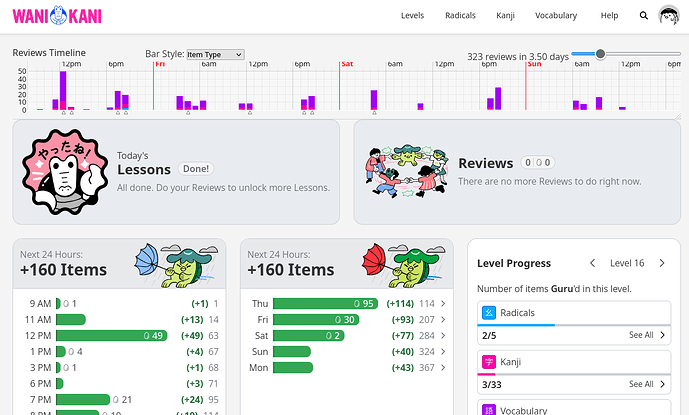The width and height of the screenshot is (689, 415).
Task: Open the Radicals menu
Action: click(460, 15)
